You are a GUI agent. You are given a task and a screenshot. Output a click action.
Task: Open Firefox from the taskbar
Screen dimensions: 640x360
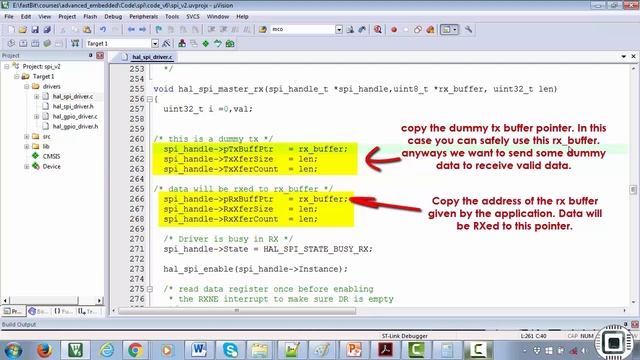pyautogui.click(x=44, y=350)
